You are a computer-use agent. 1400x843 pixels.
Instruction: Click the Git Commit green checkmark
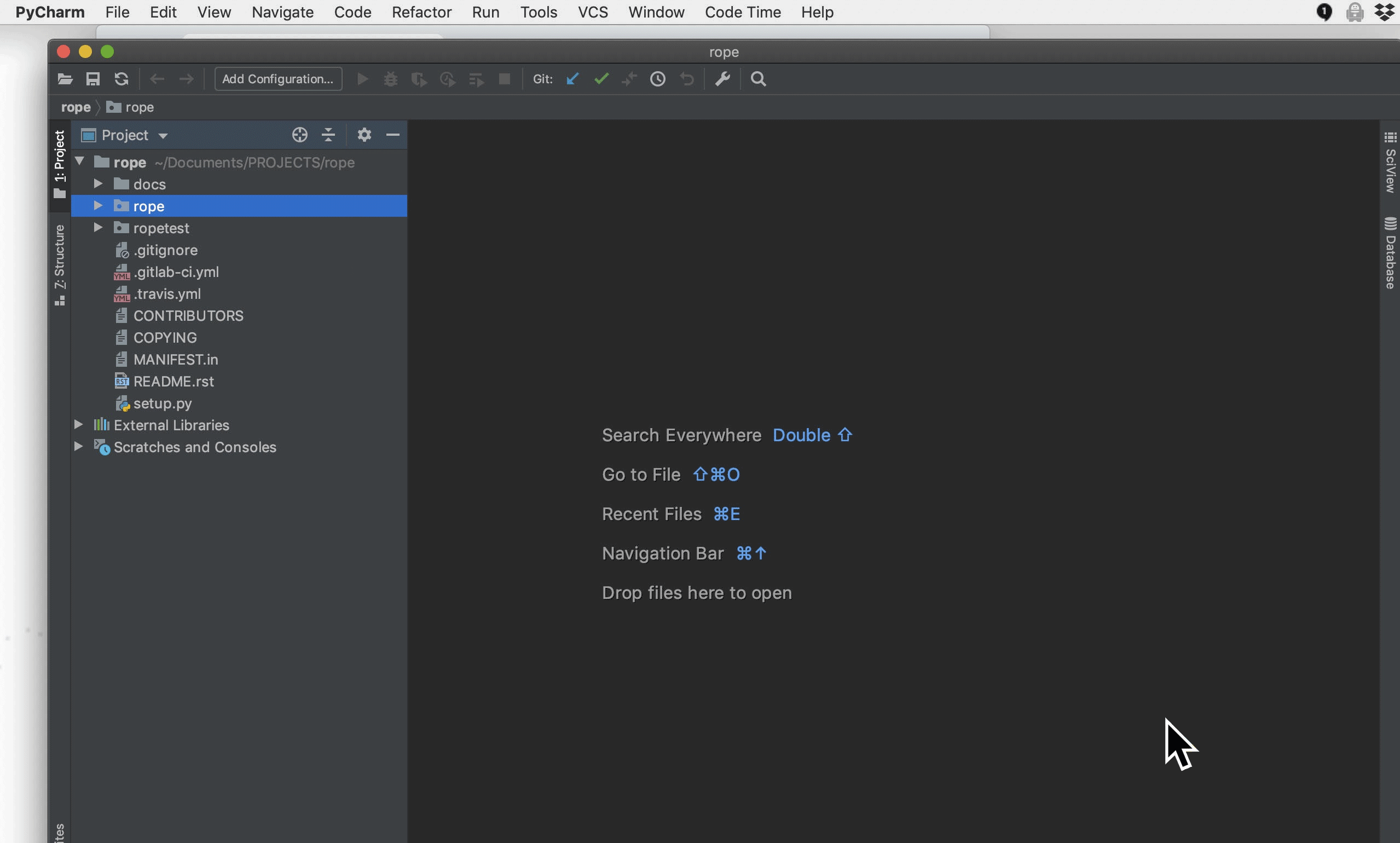click(x=601, y=79)
